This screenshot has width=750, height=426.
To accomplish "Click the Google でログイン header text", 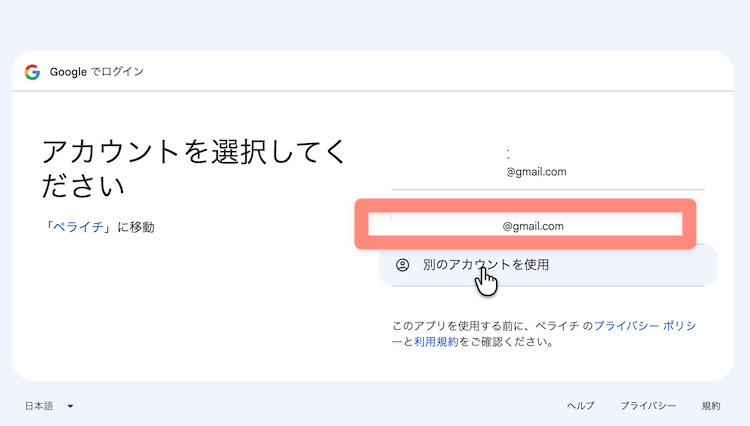I will (x=97, y=72).
